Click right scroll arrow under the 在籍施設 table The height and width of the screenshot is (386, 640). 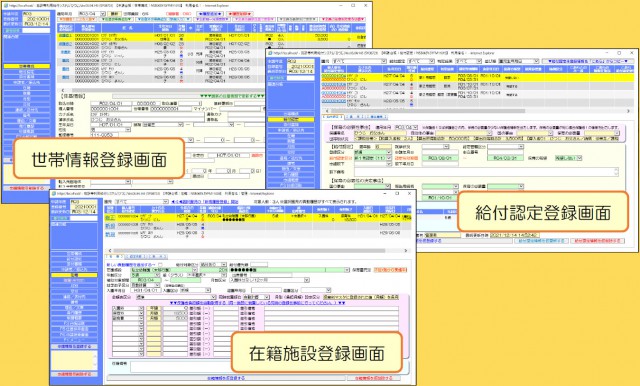405,251
